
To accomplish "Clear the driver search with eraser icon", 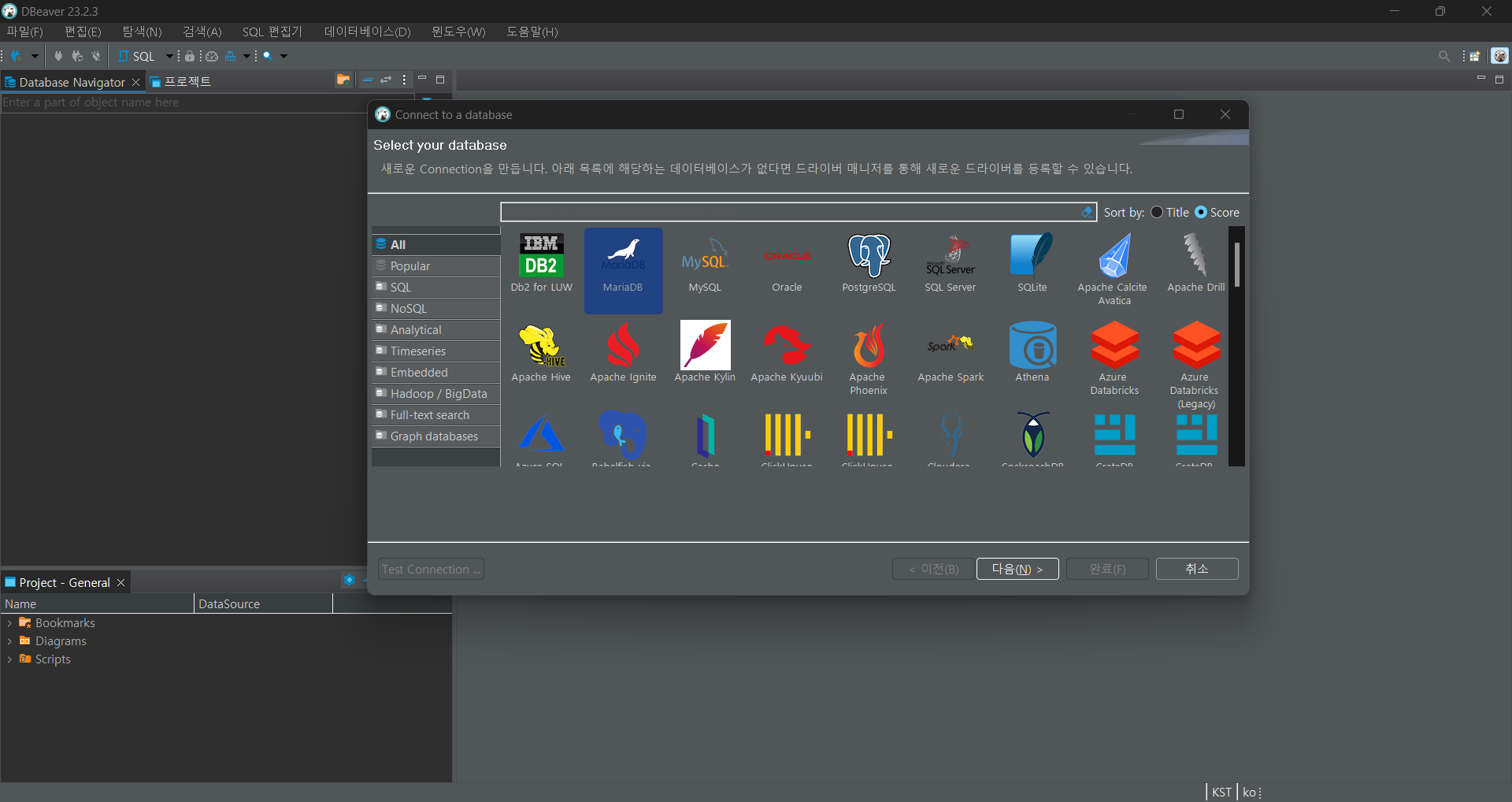I will pos(1087,212).
